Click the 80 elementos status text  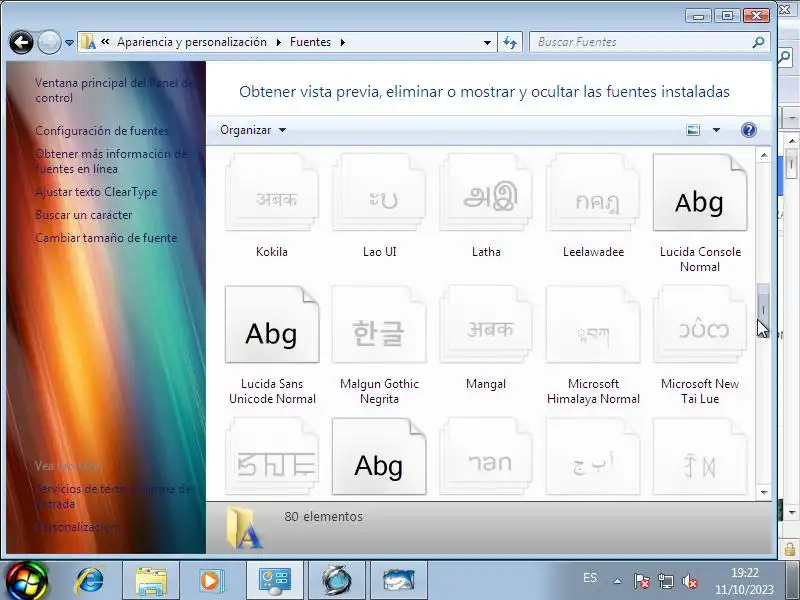pyautogui.click(x=323, y=516)
